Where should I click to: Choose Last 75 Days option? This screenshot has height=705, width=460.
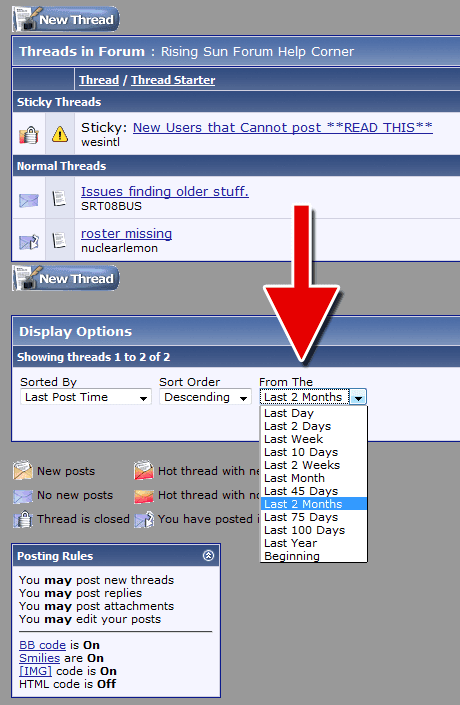314,518
